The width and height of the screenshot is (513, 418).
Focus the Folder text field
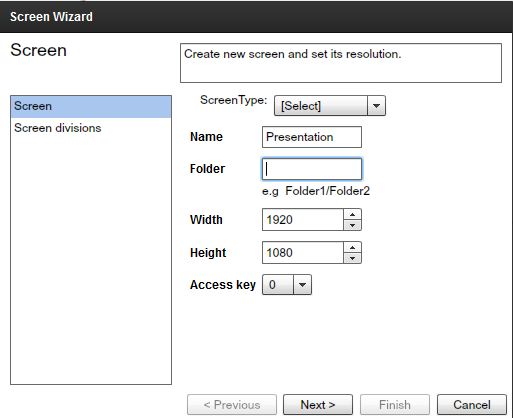coord(312,169)
